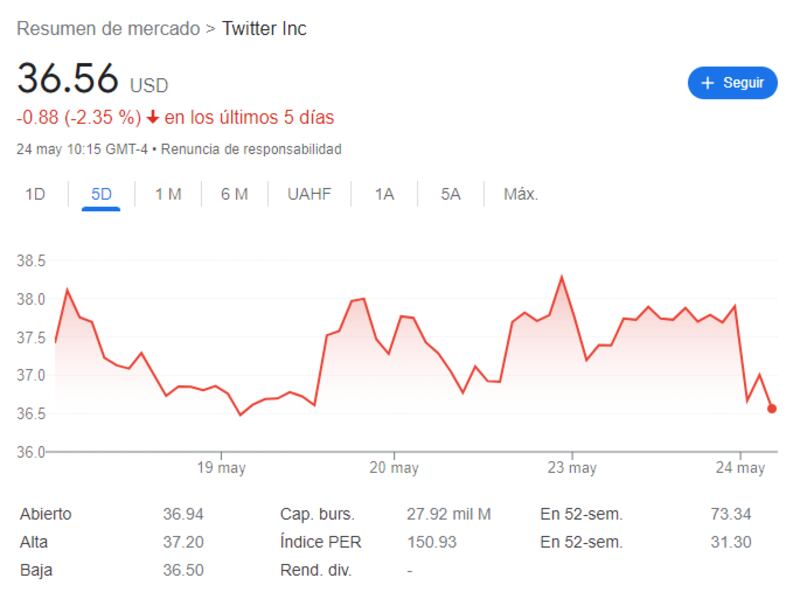The height and width of the screenshot is (599, 800).
Task: Click the 19 may date label
Action: (221, 468)
